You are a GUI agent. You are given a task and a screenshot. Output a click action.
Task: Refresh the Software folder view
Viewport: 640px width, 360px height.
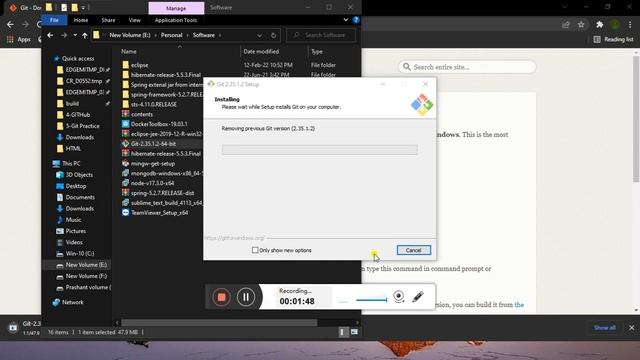point(273,36)
